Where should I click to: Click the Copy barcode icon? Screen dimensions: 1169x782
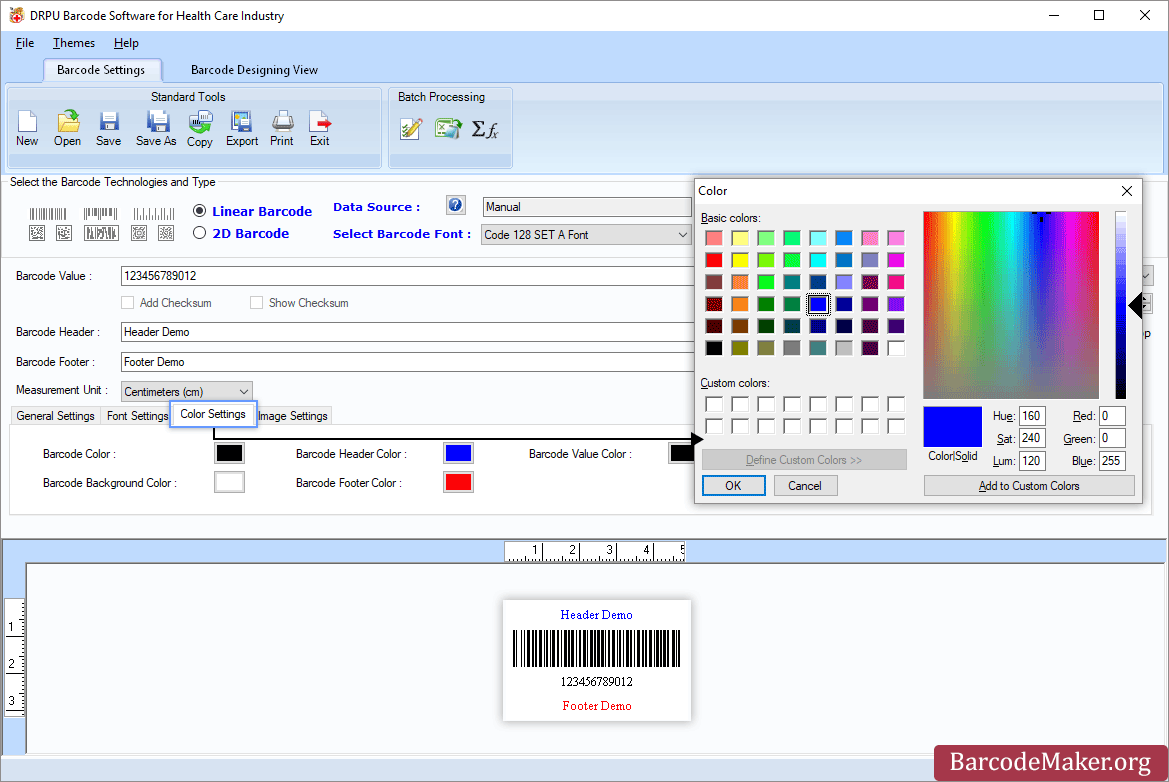(x=200, y=128)
